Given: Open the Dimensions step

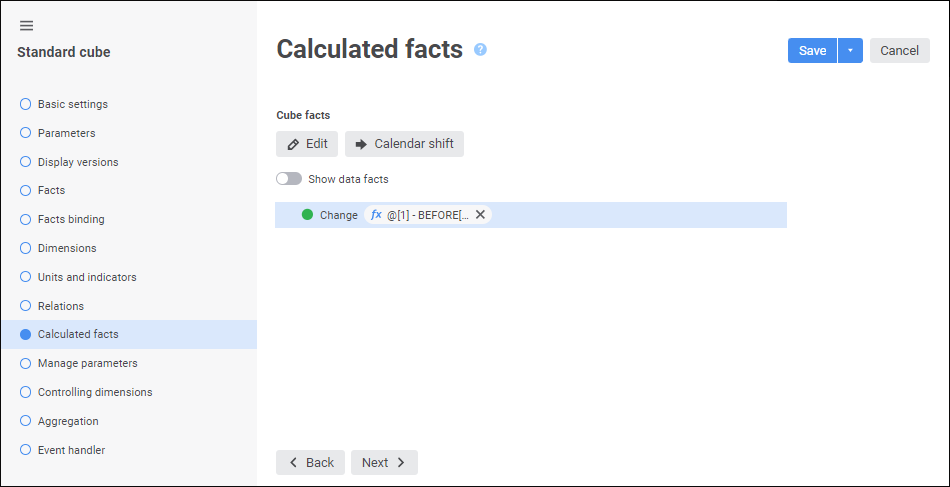Looking at the screenshot, I should (x=67, y=248).
